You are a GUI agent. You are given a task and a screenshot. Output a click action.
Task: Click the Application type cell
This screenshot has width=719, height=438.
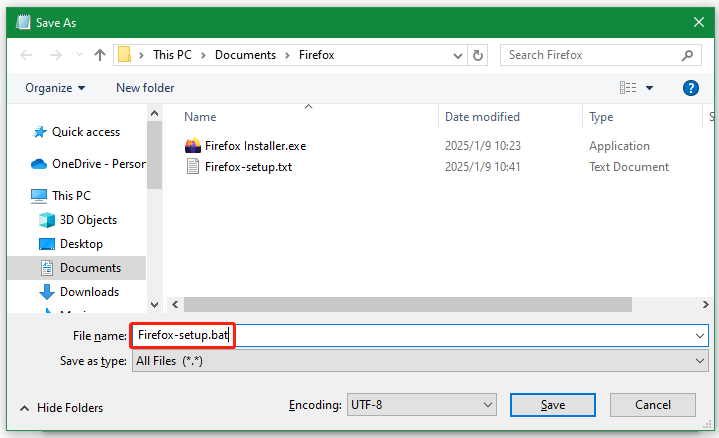click(619, 146)
